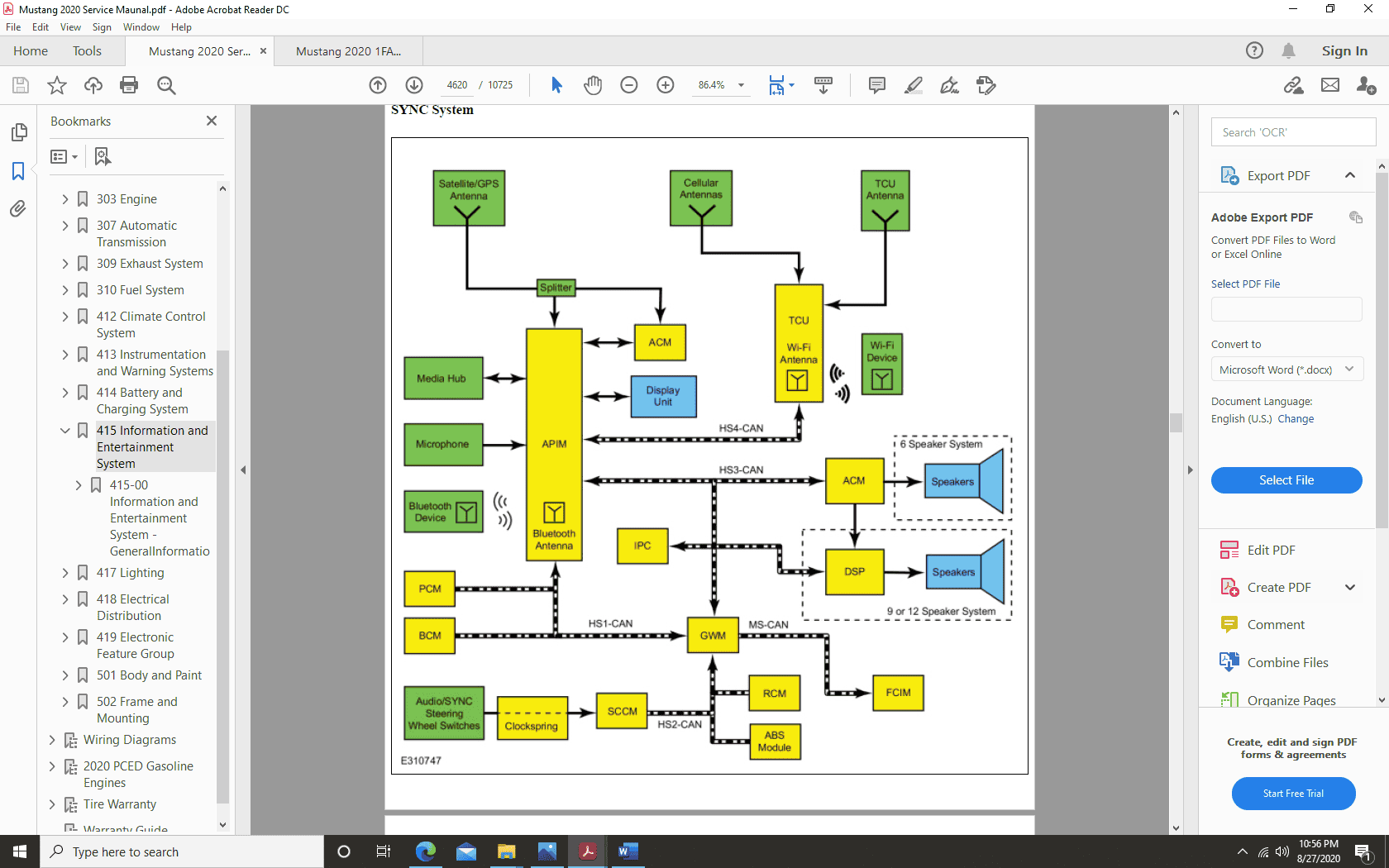Screen dimensions: 1389x868
Task: Go to previous page arrow
Action: (x=378, y=85)
